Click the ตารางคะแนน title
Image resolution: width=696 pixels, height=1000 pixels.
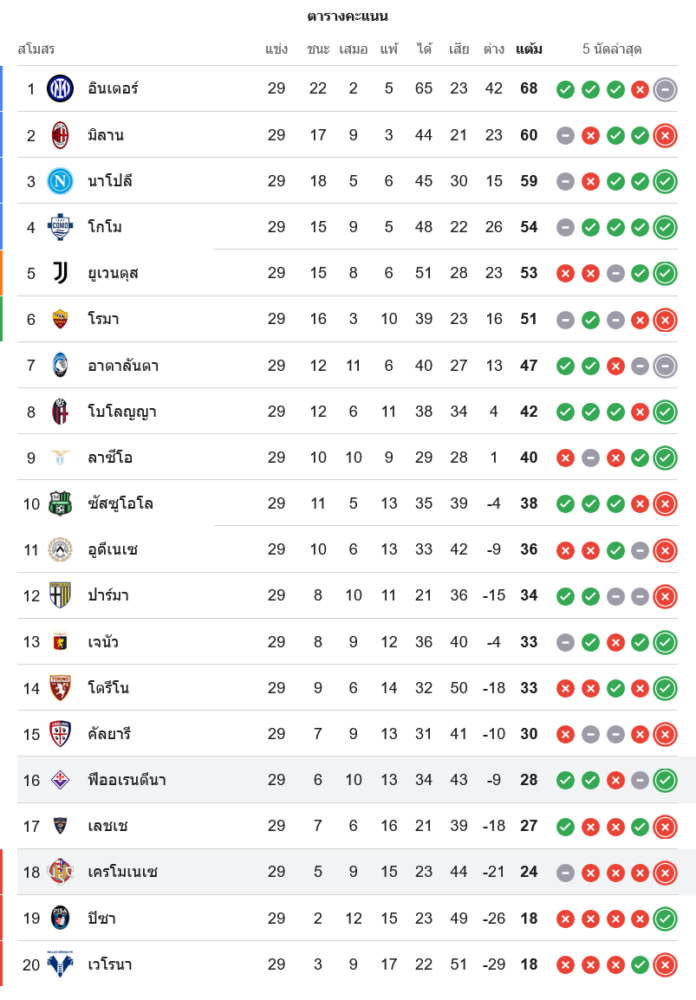coord(348,16)
